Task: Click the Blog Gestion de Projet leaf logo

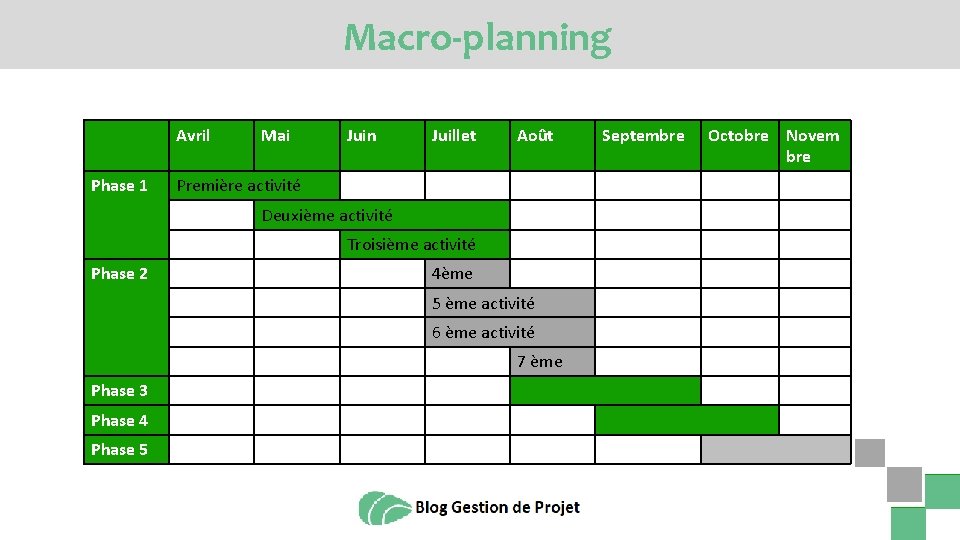Action: click(x=384, y=508)
